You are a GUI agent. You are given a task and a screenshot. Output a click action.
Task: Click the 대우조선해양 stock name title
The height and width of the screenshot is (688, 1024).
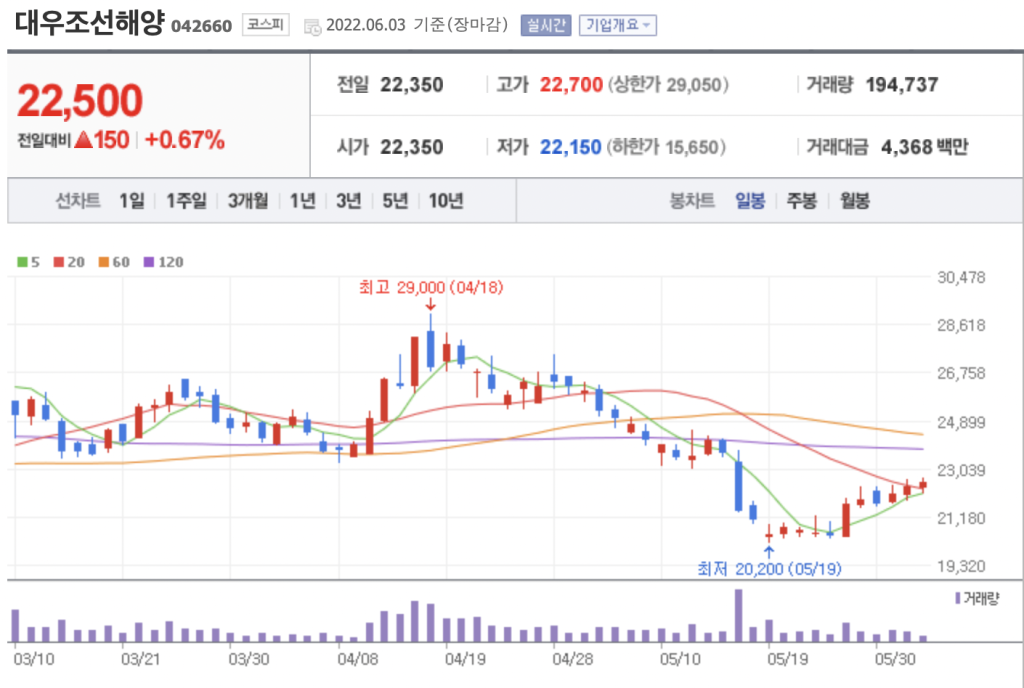[x=88, y=24]
